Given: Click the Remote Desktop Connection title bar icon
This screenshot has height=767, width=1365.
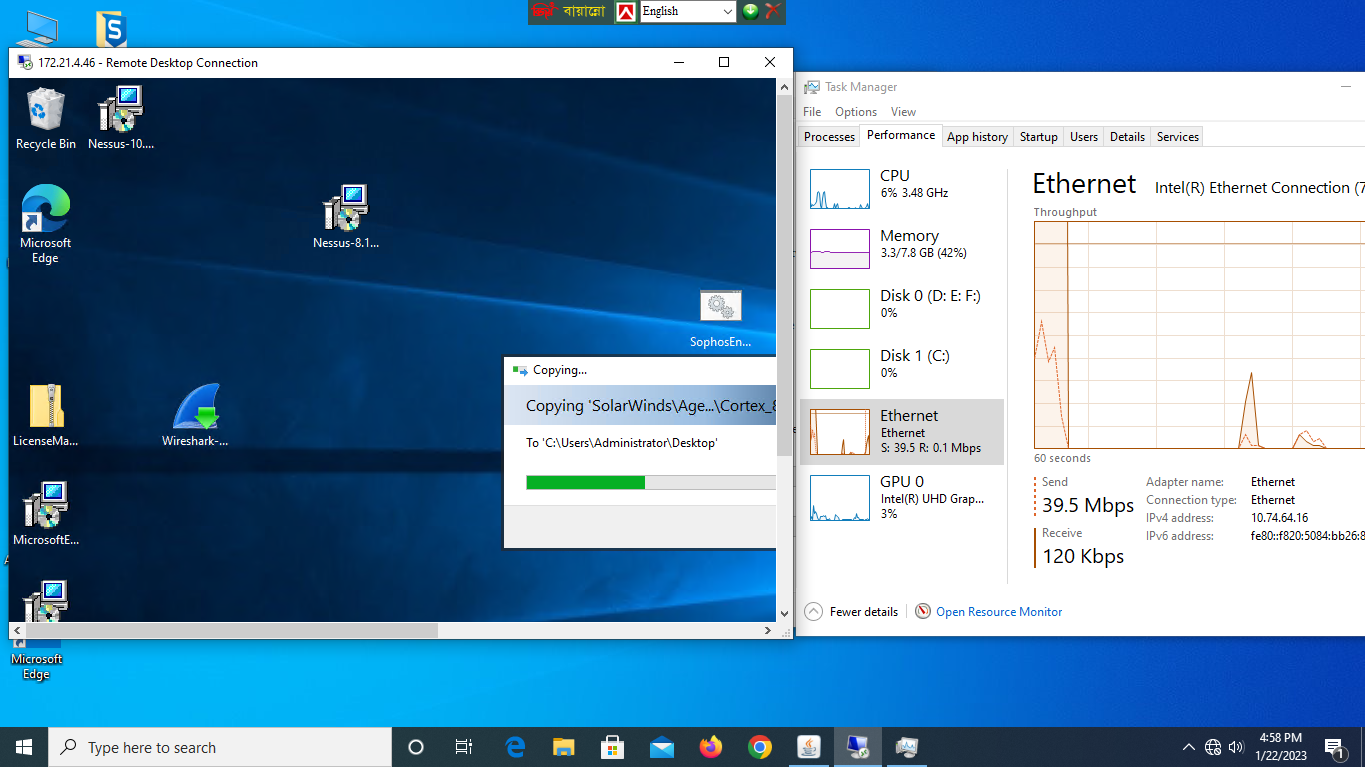Looking at the screenshot, I should click(x=25, y=62).
